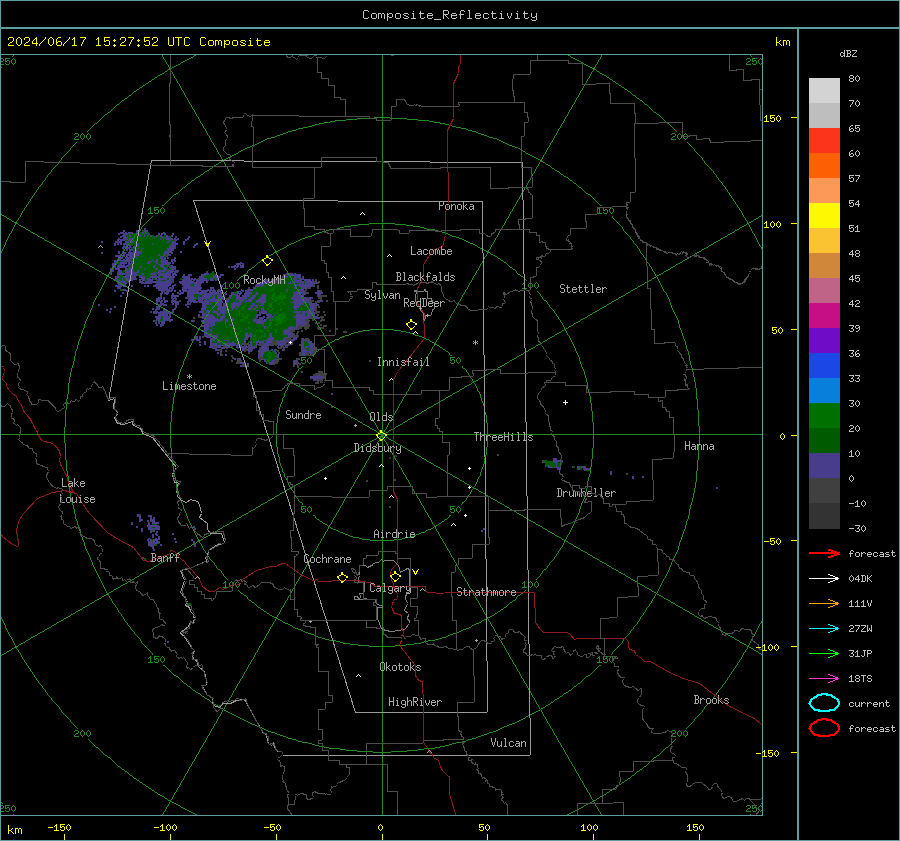Image resolution: width=900 pixels, height=841 pixels.
Task: Click the Didsbury town label
Action: pos(378,448)
